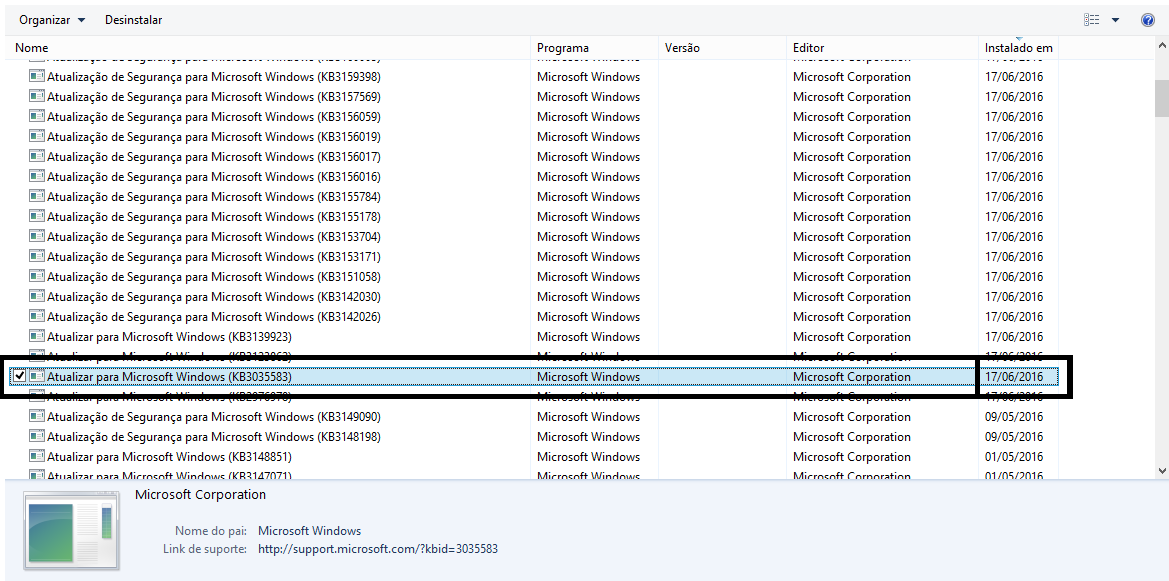Select text 'Atualização de Segurança para Microsoft Windows (KB3156059)'
The image size is (1169, 581).
point(214,117)
